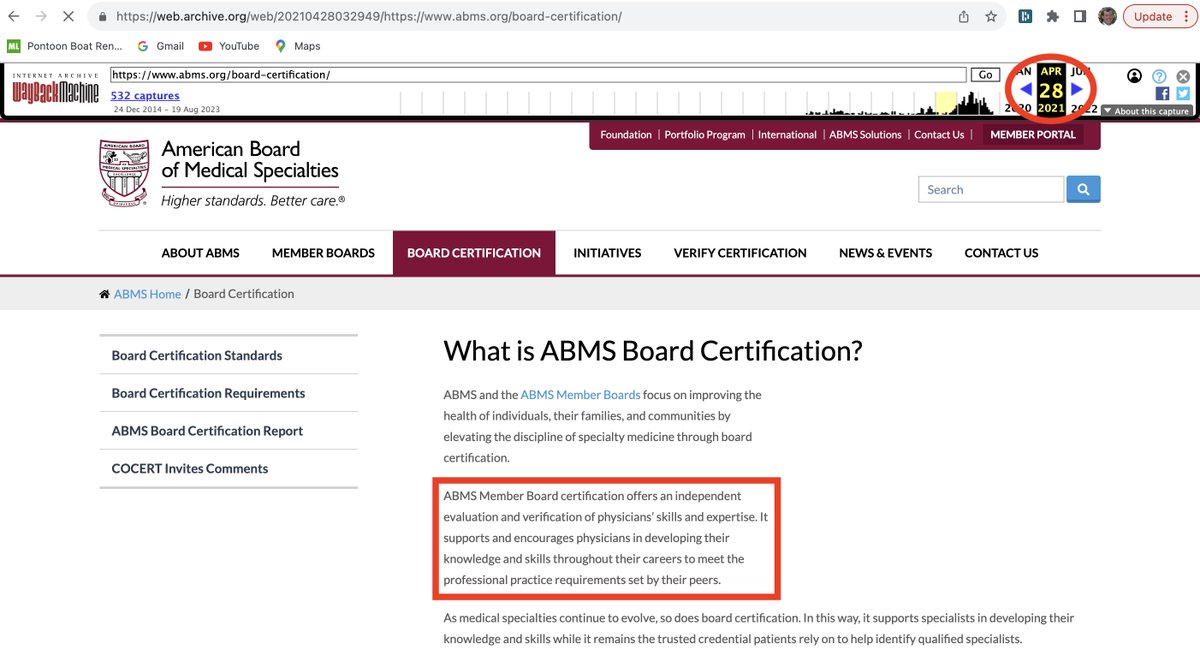Jump to 2020 captures

[1018, 109]
